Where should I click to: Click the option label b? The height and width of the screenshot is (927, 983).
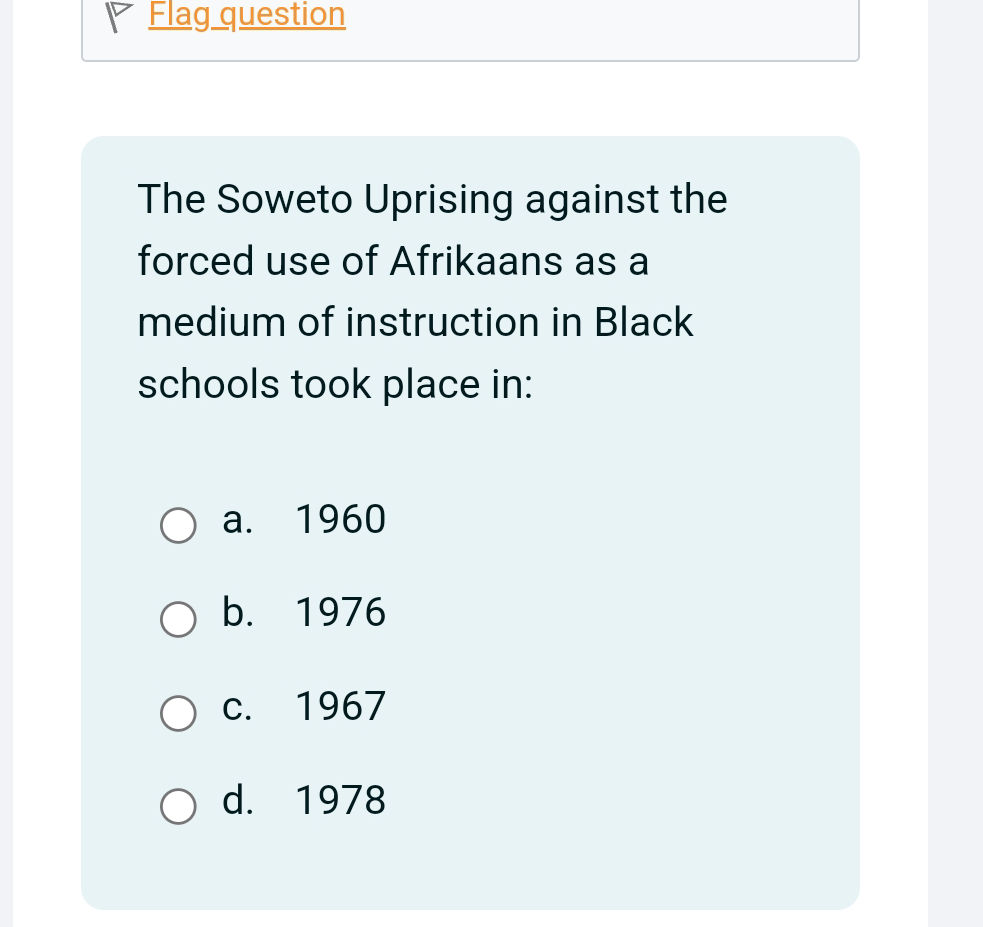point(236,613)
